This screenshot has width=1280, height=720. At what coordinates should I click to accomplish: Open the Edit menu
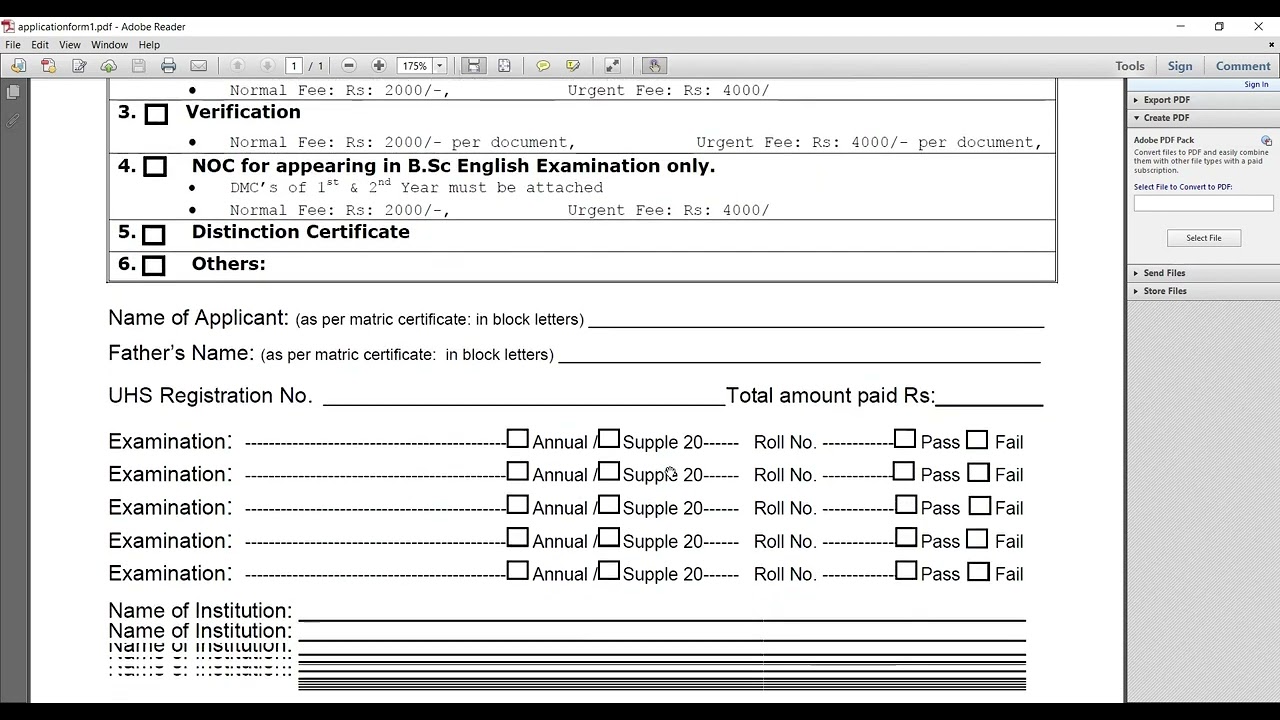(40, 45)
